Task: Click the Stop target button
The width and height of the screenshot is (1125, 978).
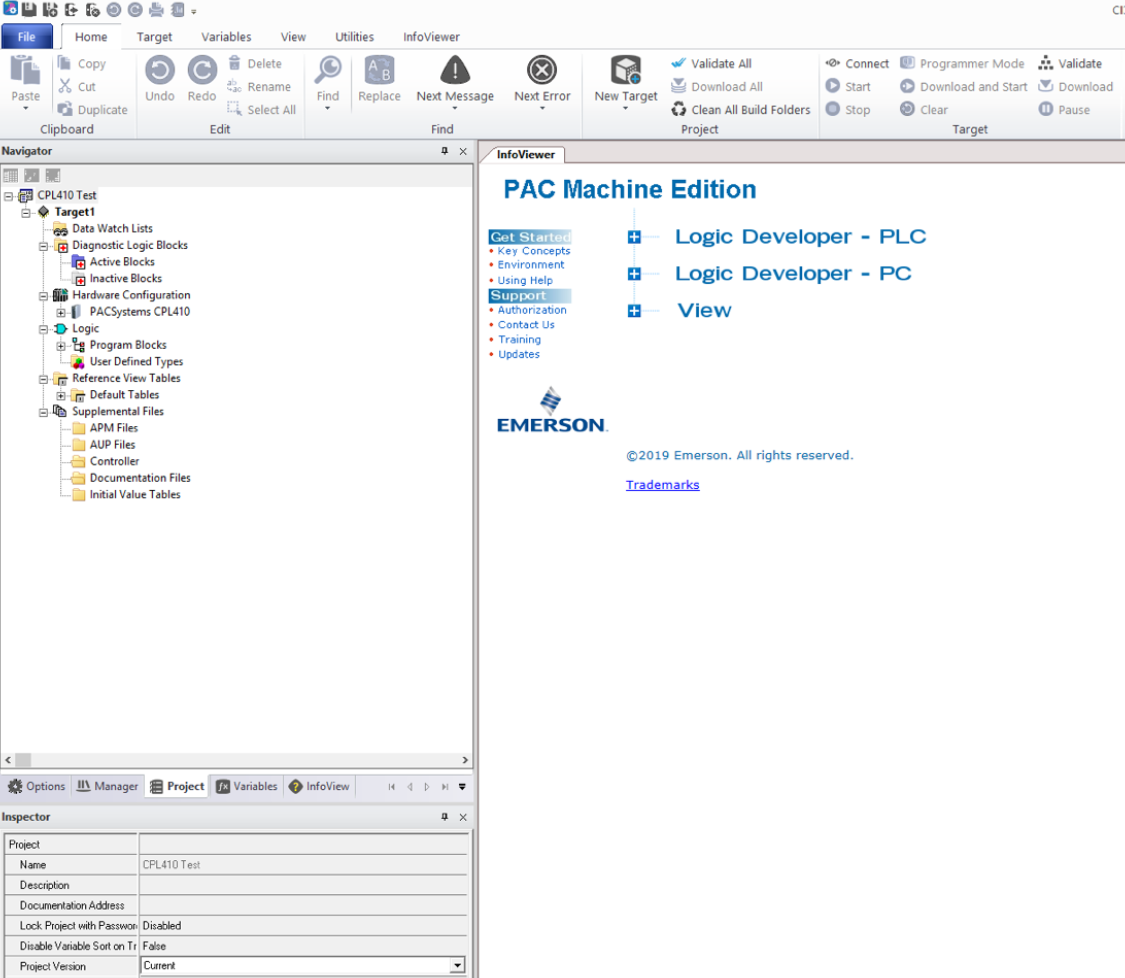Action: tap(848, 109)
